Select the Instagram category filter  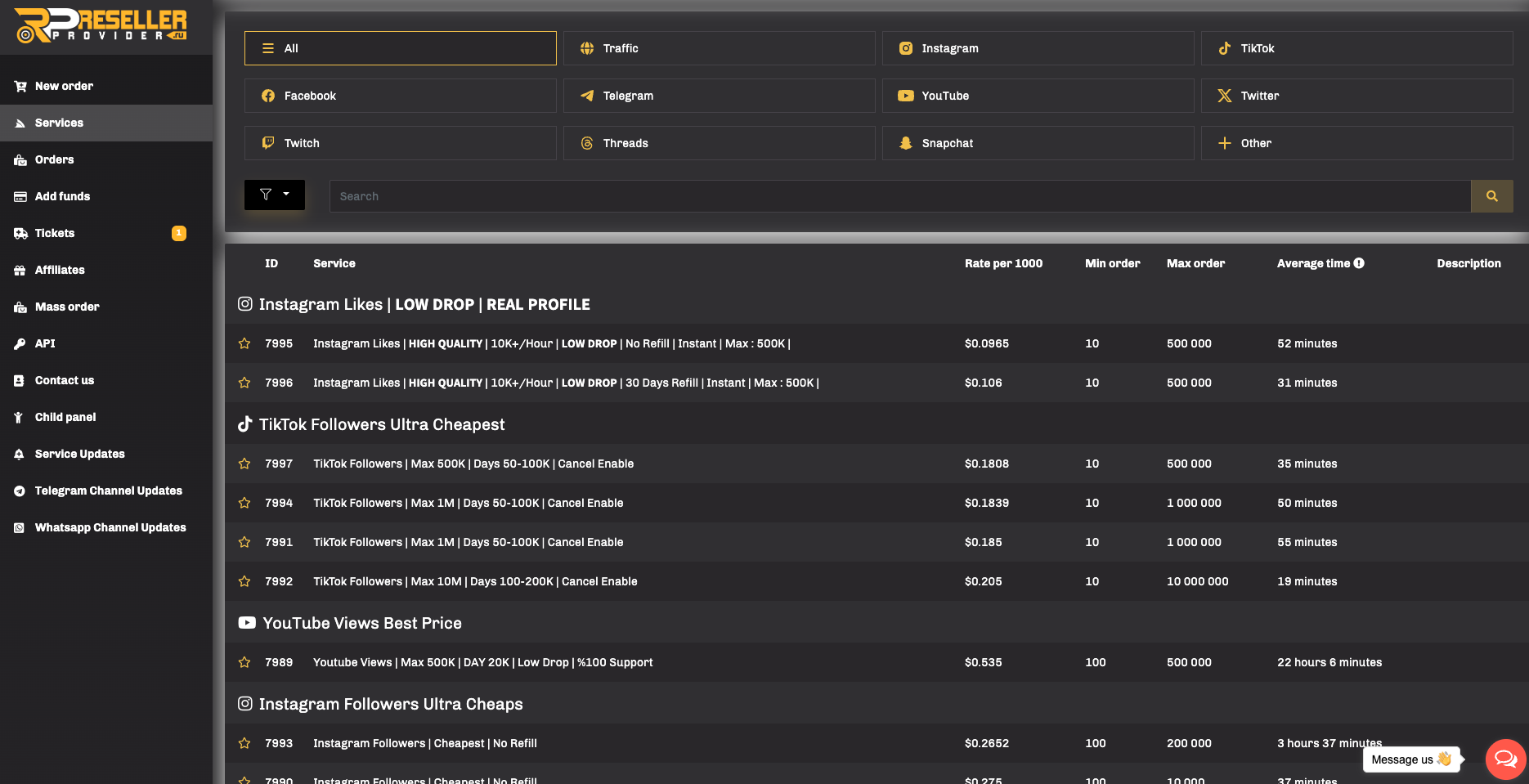[x=1038, y=48]
